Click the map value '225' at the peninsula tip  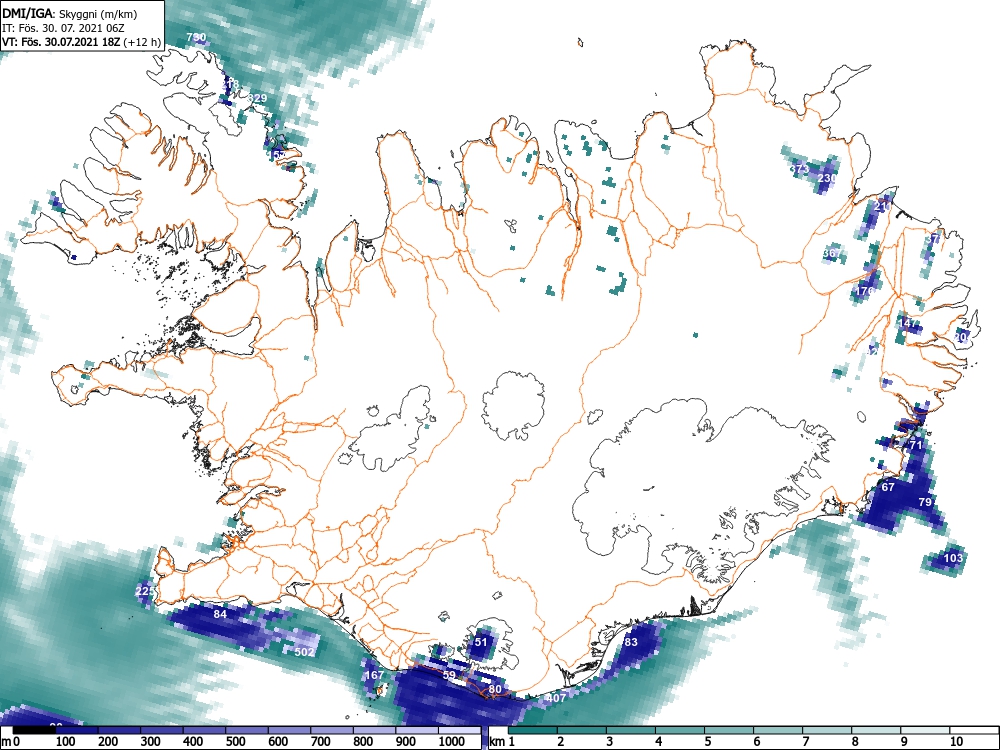click(x=145, y=591)
